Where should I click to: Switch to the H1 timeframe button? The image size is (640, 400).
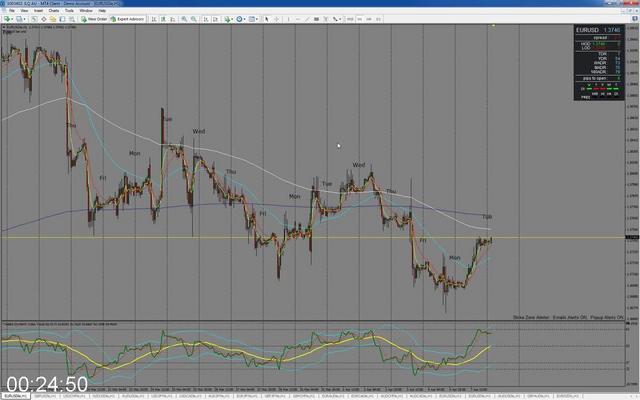(360, 19)
